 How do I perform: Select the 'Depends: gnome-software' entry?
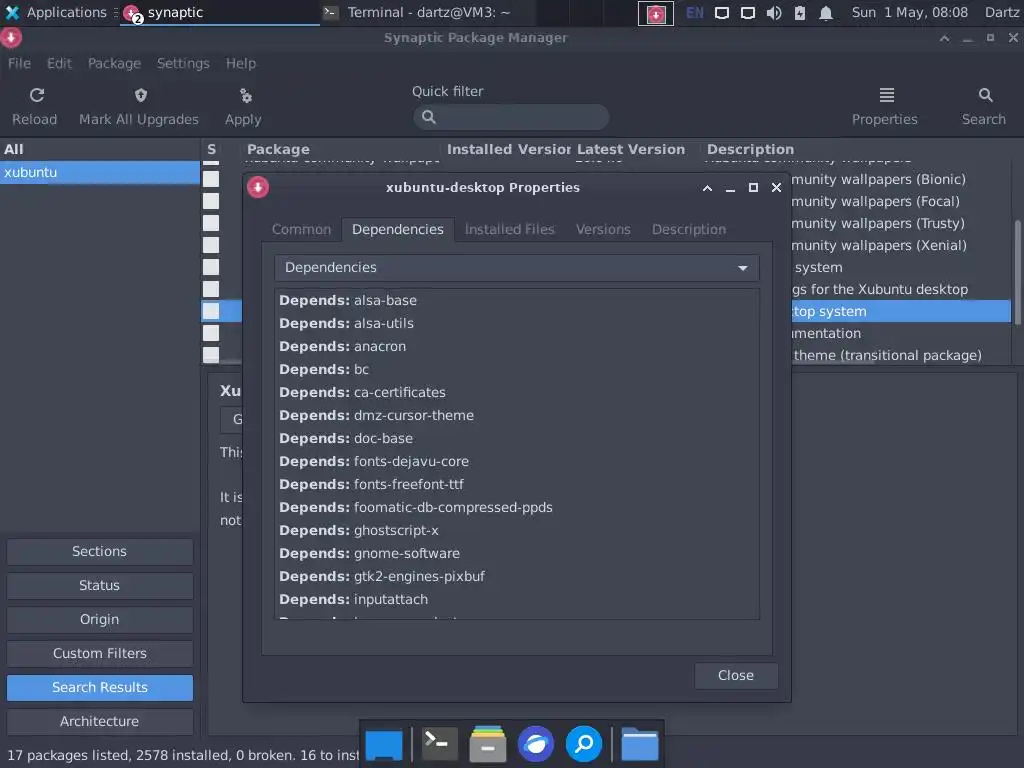click(517, 553)
